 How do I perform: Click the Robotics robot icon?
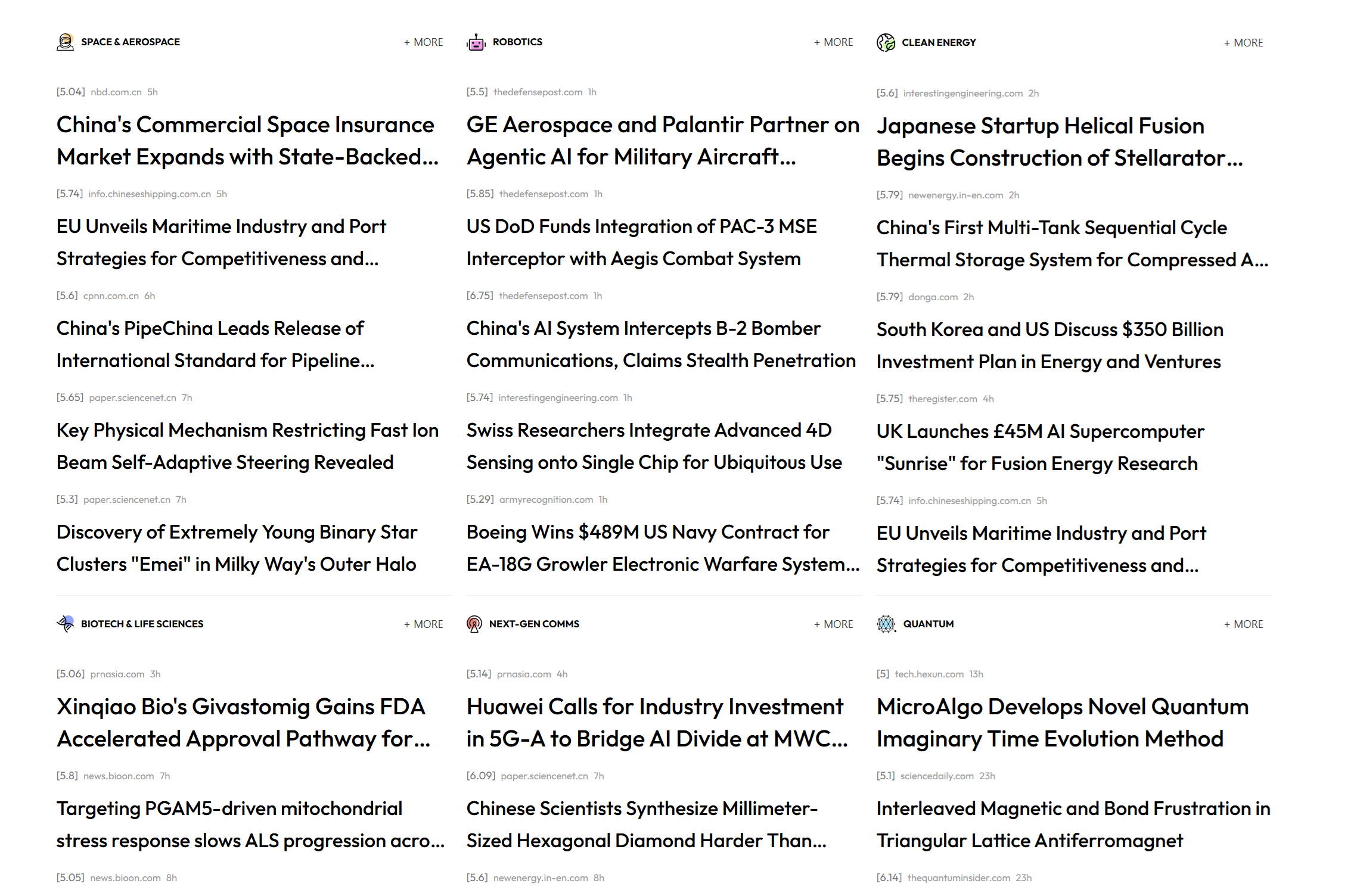(x=476, y=42)
